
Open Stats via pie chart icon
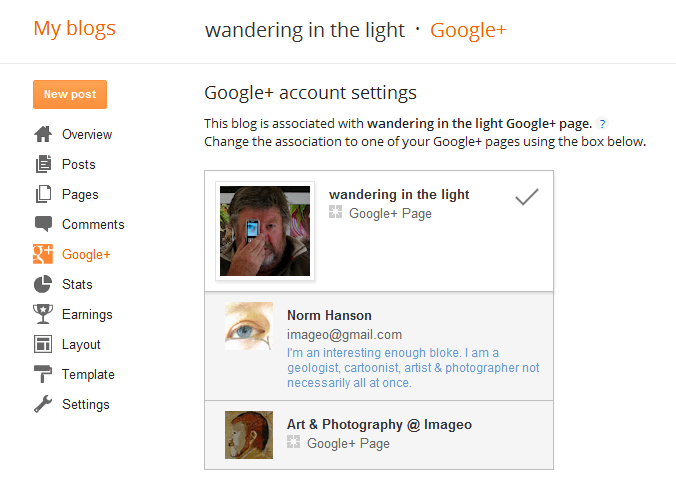tap(43, 284)
